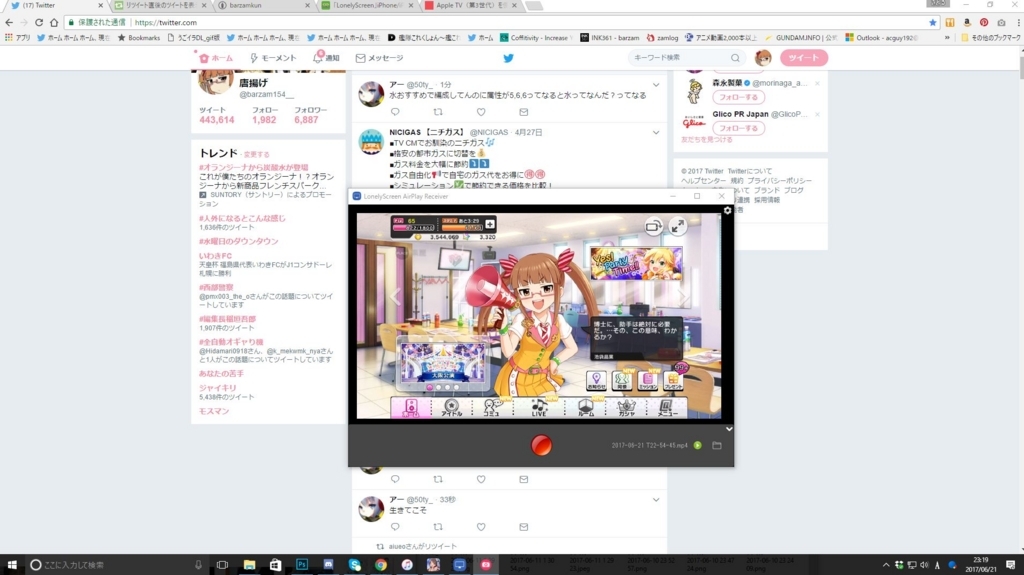Select the LIVE tab in the game menu
1024x575 pixels.
tap(539, 408)
